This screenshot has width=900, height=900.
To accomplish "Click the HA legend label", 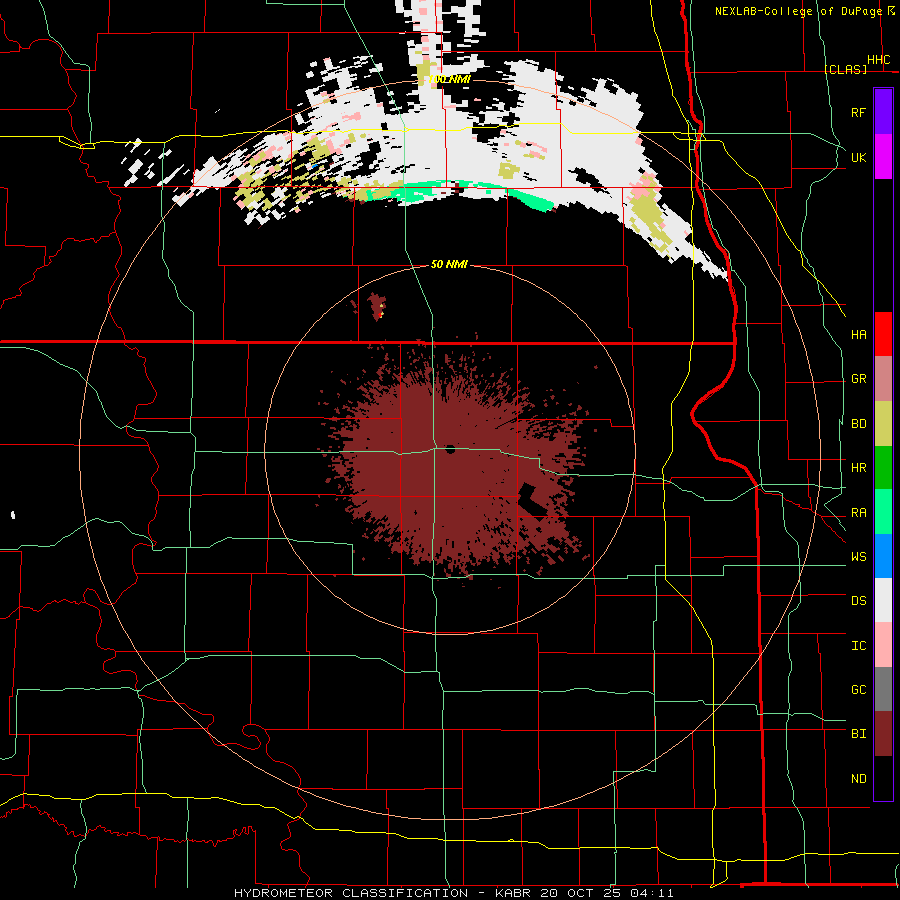I will [858, 335].
